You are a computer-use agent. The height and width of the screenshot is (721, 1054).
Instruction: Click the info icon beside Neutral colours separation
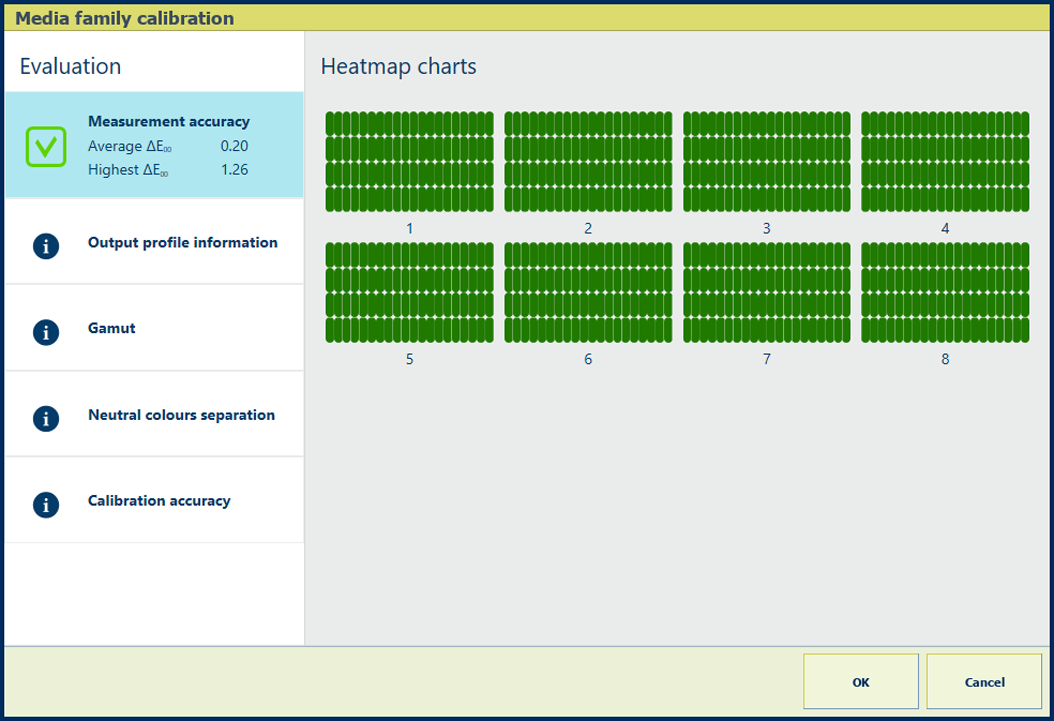click(x=46, y=418)
